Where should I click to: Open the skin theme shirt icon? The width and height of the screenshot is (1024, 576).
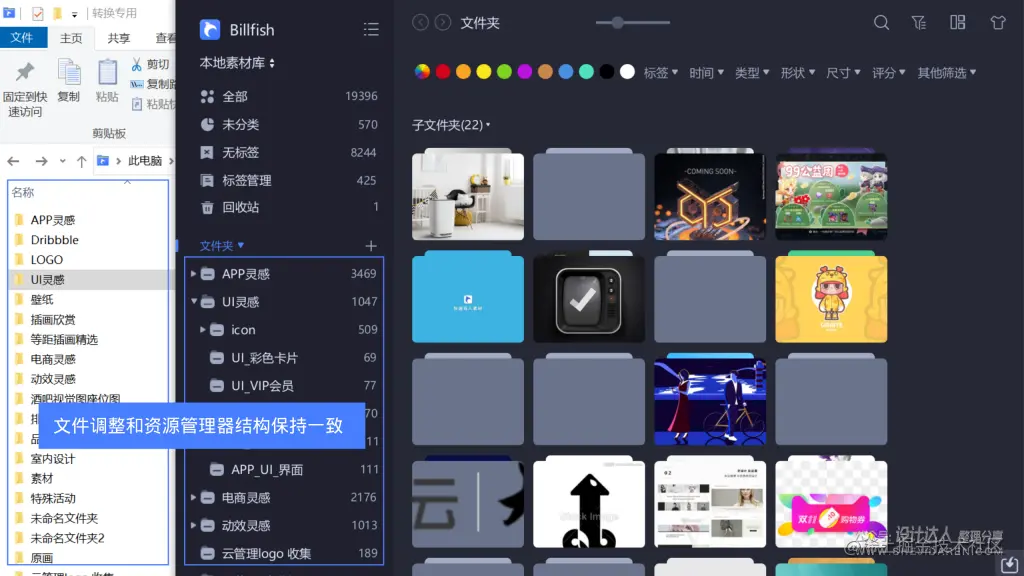coord(997,23)
